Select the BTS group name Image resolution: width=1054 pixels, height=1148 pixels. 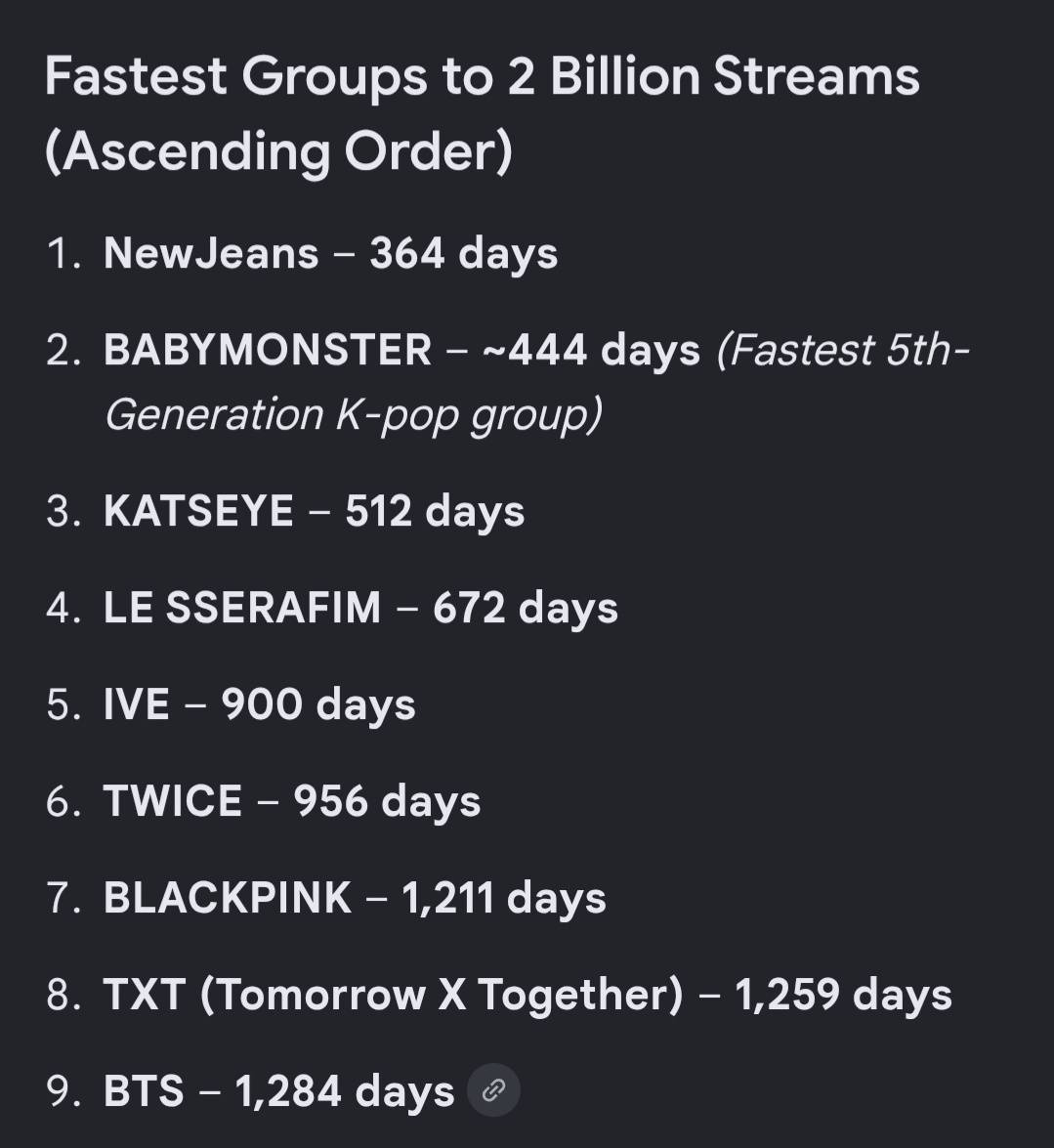(x=144, y=1091)
